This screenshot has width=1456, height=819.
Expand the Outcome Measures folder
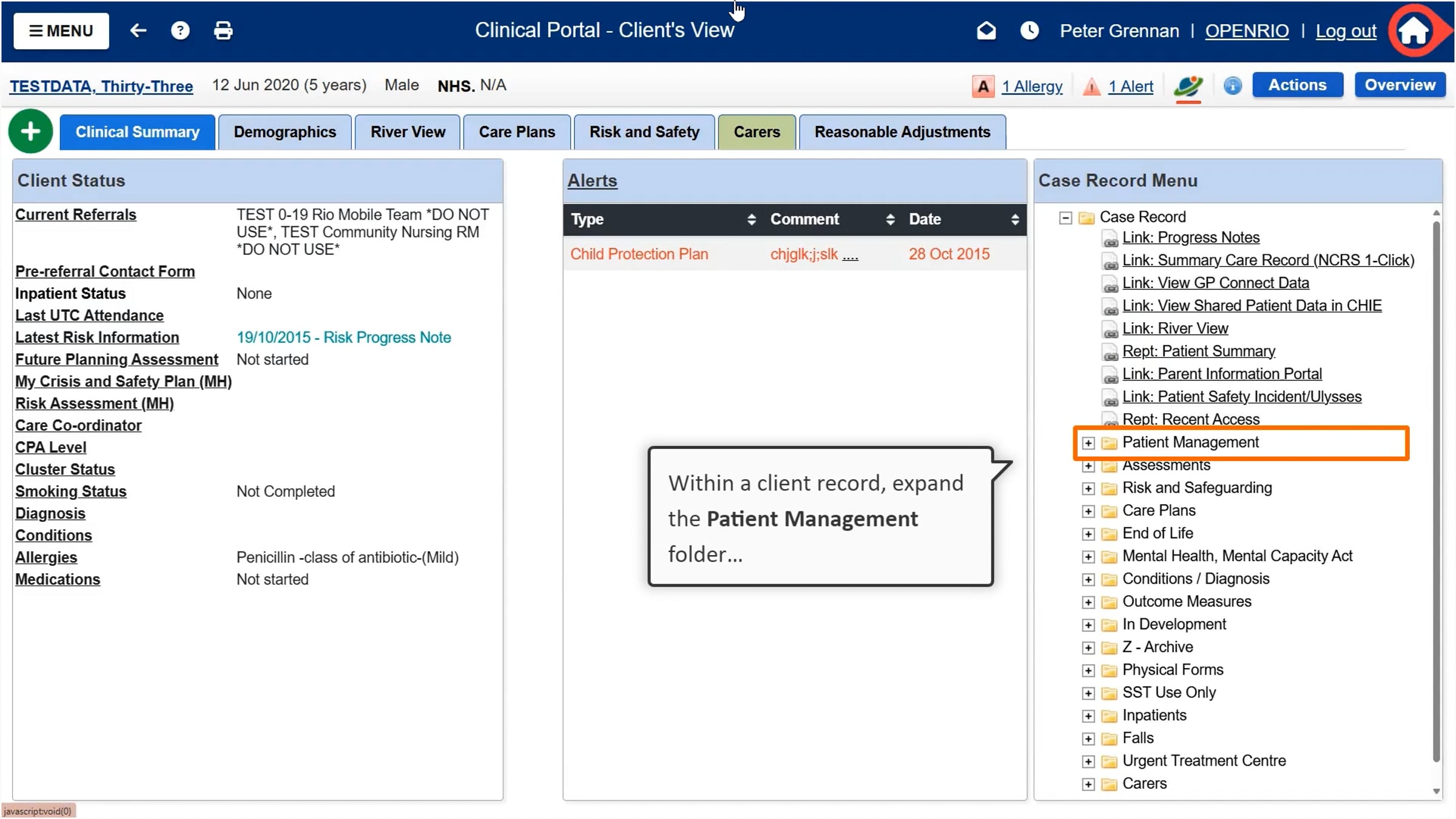pyautogui.click(x=1088, y=602)
